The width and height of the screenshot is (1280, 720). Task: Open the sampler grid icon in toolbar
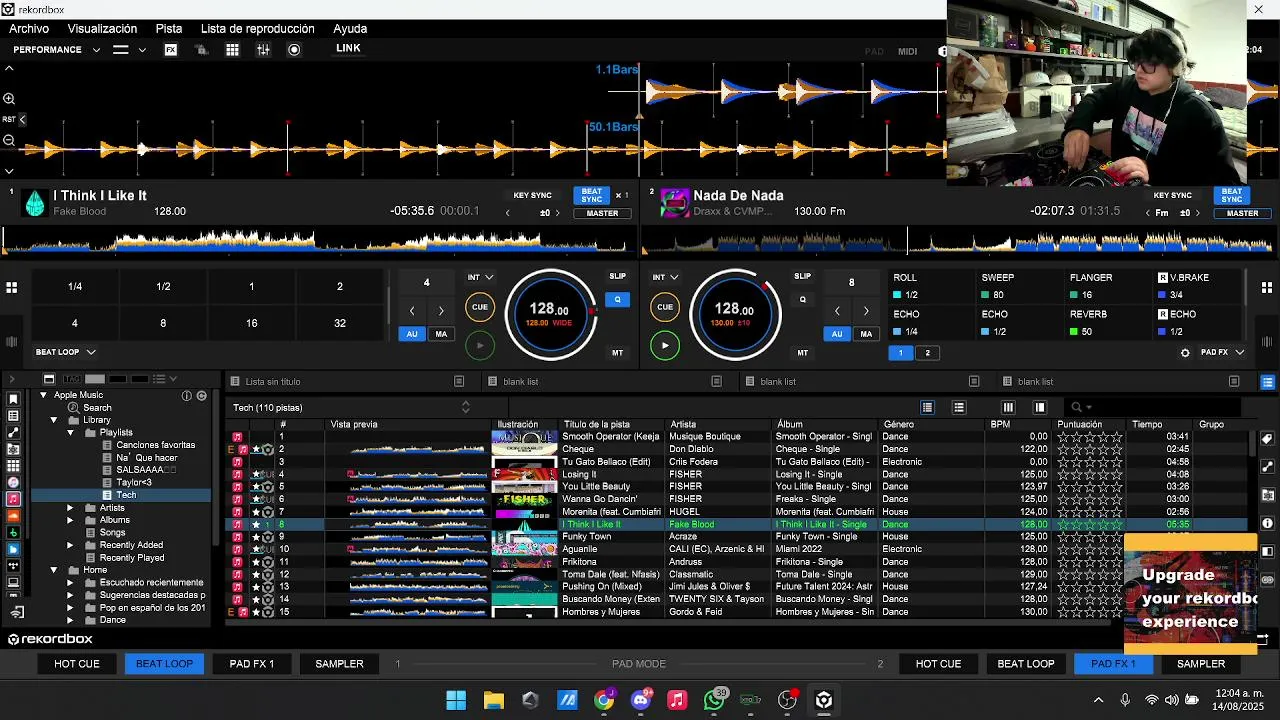click(232, 50)
